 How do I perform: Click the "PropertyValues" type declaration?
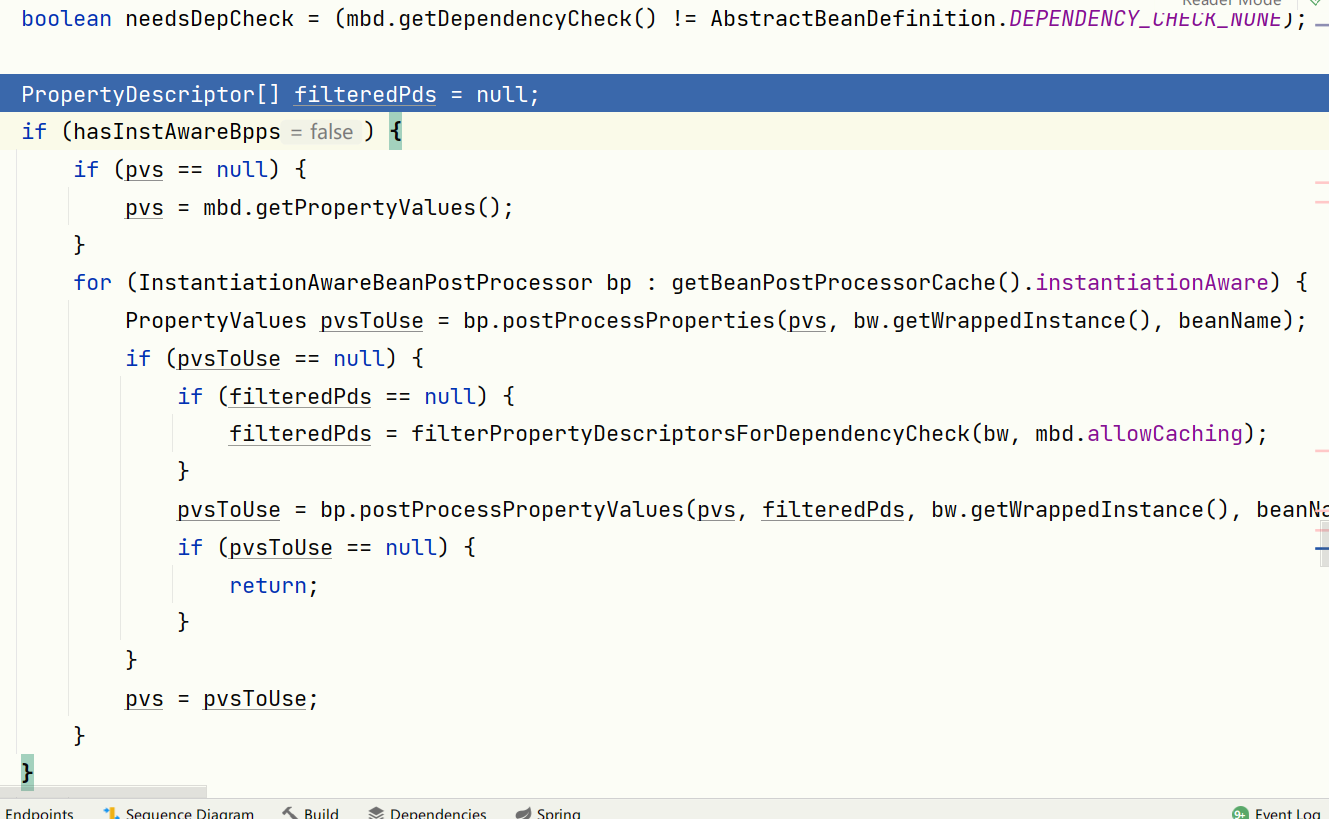pyautogui.click(x=216, y=321)
